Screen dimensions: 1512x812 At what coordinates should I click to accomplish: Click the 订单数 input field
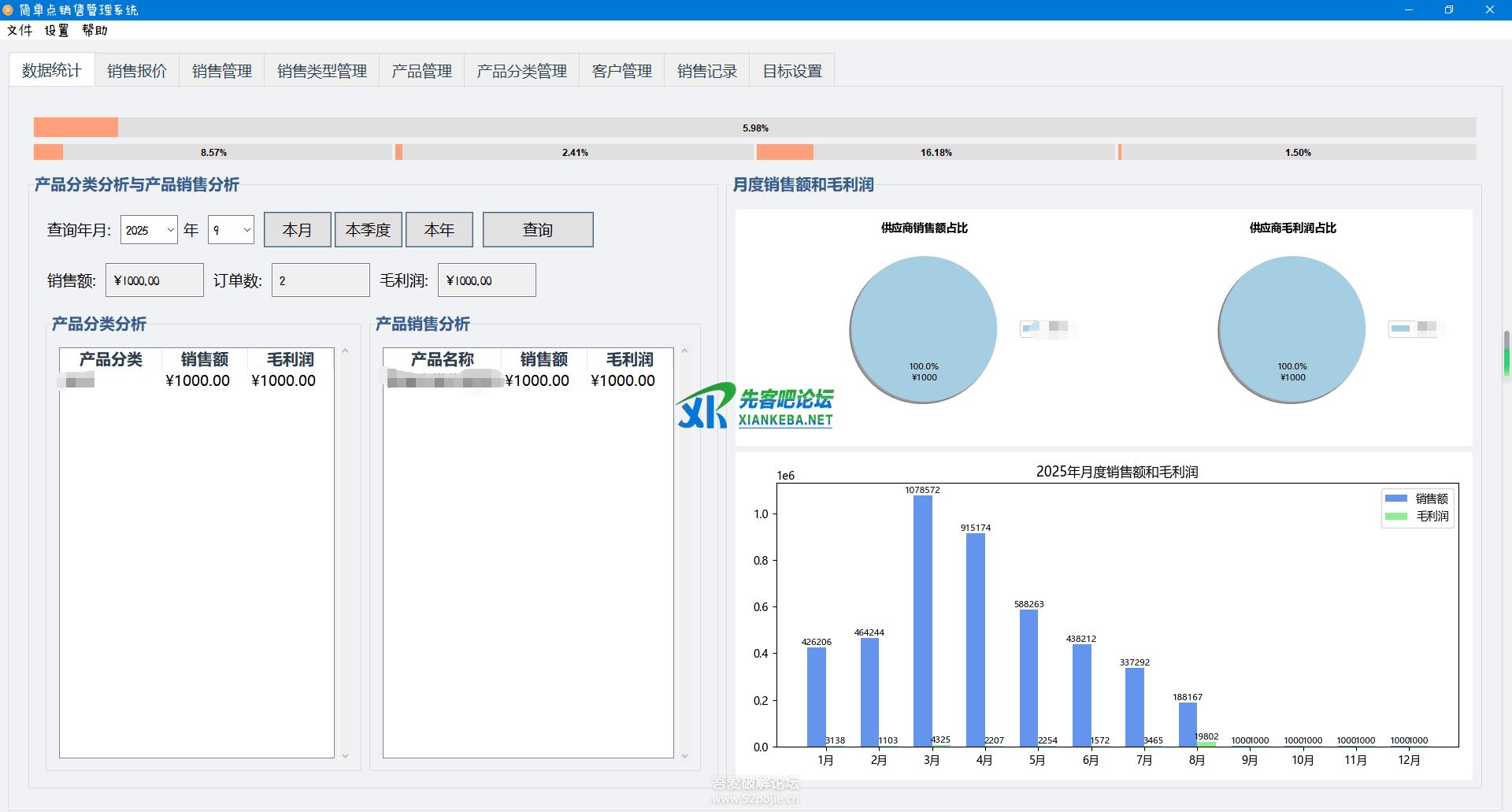coord(321,280)
